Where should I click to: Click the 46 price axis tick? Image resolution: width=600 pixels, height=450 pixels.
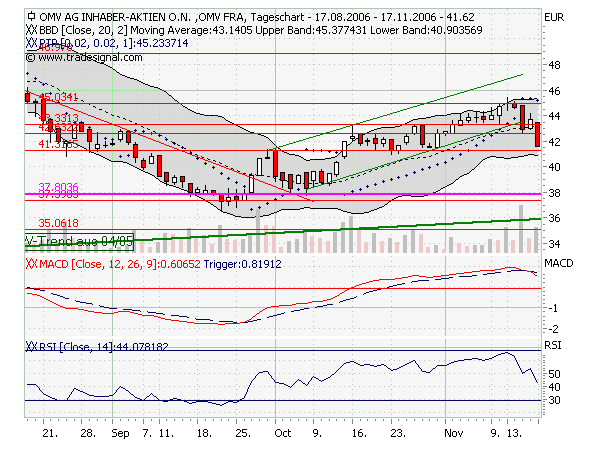(x=554, y=91)
